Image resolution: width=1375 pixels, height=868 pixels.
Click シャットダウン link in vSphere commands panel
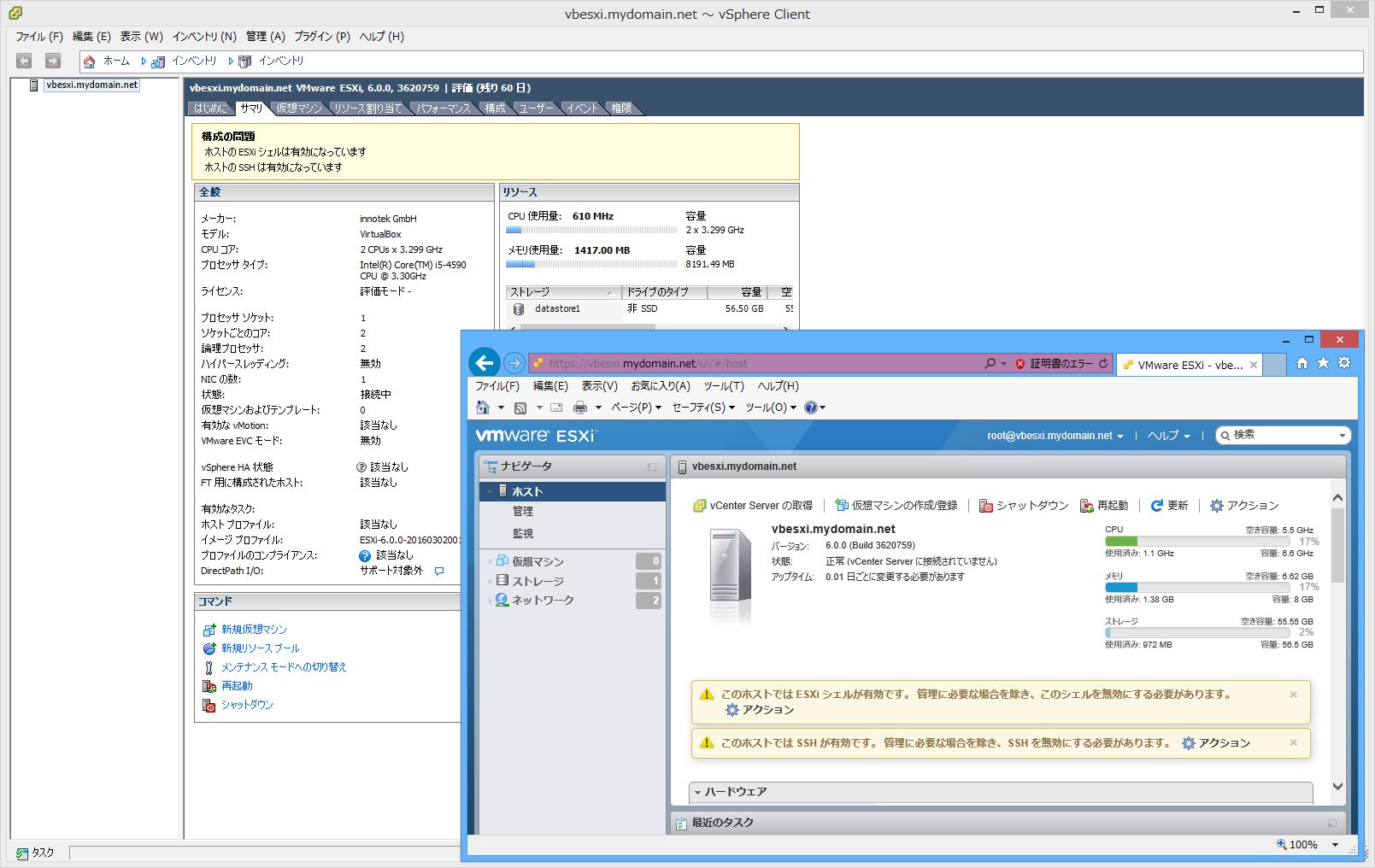(x=247, y=705)
